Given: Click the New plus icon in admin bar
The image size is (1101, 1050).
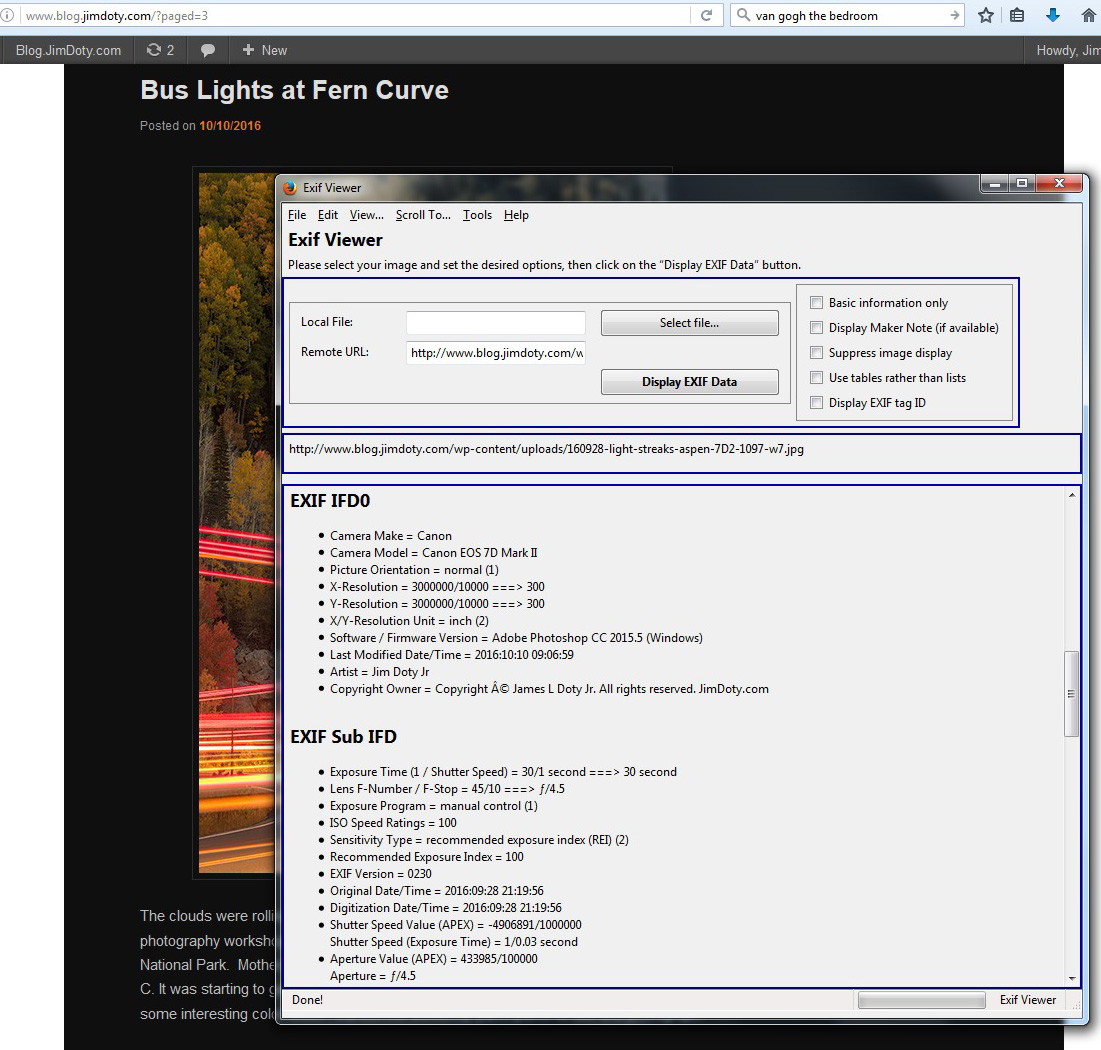Looking at the screenshot, I should (248, 50).
